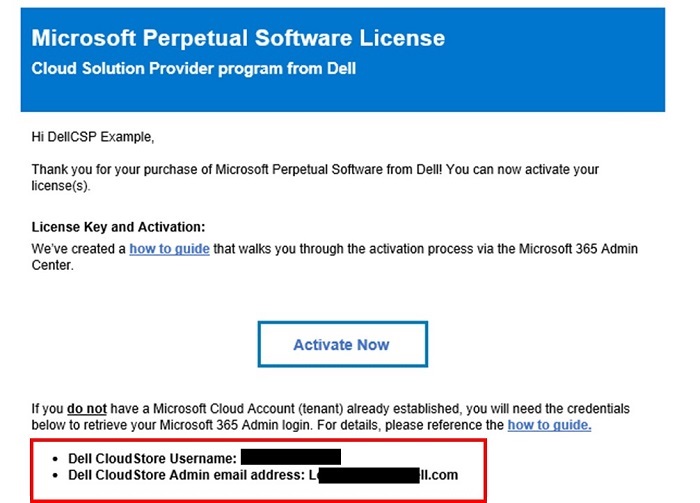Click the Activate Now button
Screen dimensions: 700x503
342,344
